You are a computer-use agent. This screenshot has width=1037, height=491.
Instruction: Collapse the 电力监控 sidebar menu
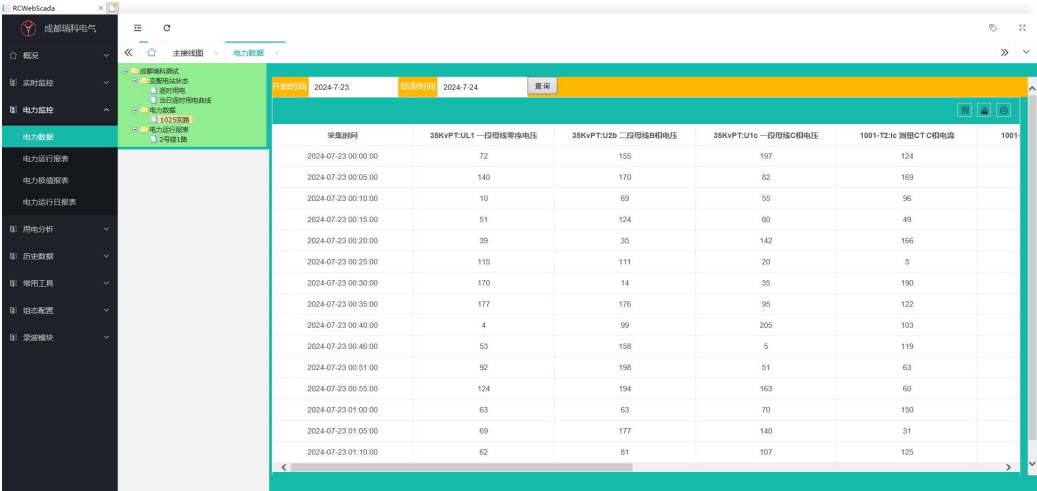[x=58, y=109]
